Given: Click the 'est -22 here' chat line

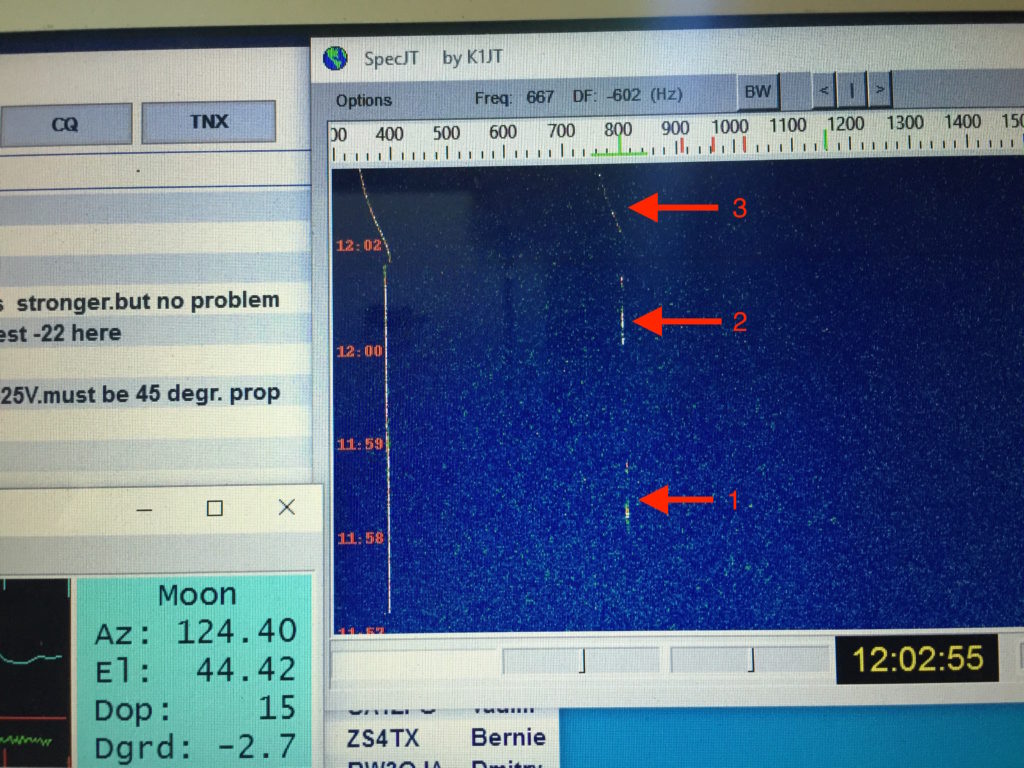Looking at the screenshot, I should 60,334.
